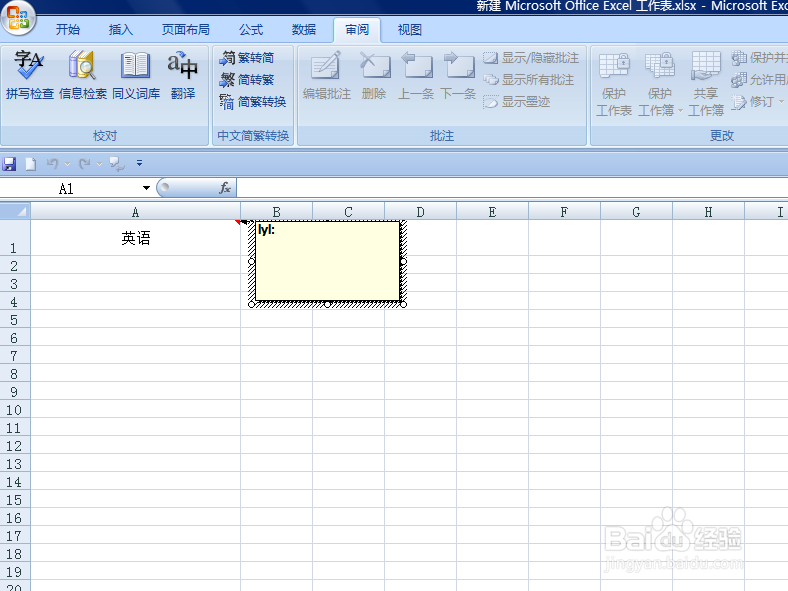Open the Name Box dropdown arrow

[146, 188]
